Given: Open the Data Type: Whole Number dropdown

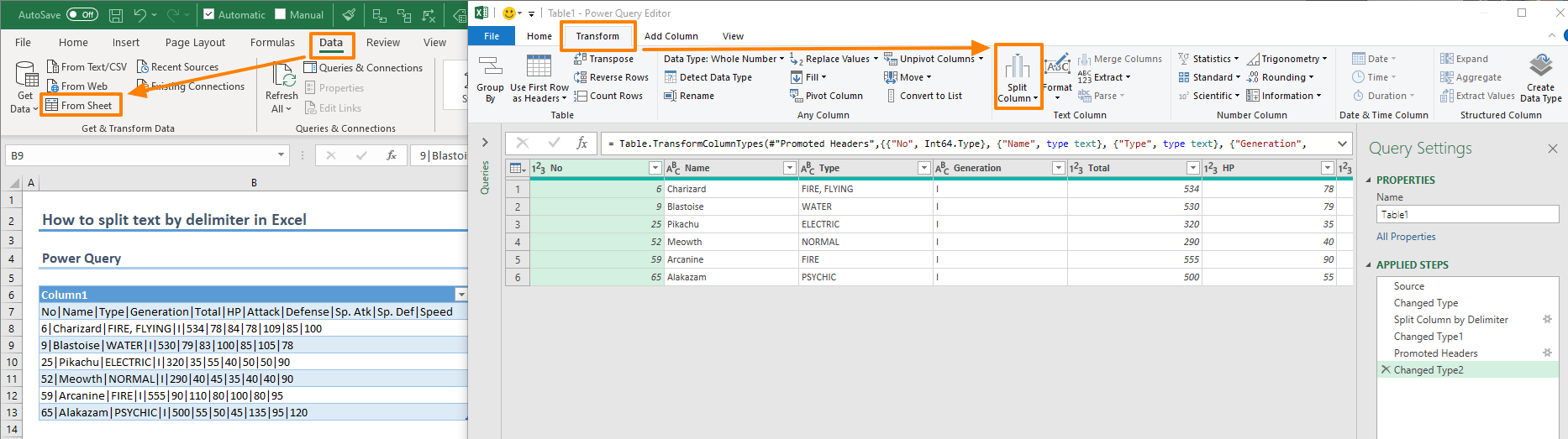Looking at the screenshot, I should 723,59.
